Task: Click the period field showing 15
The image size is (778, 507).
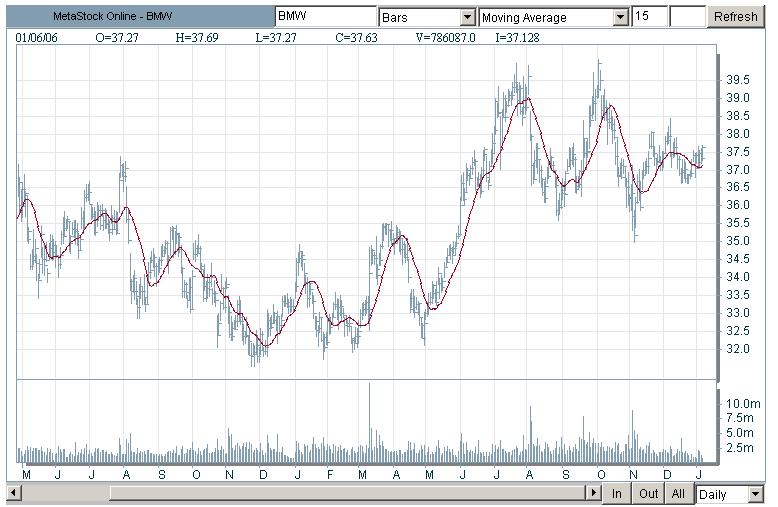Action: click(649, 16)
